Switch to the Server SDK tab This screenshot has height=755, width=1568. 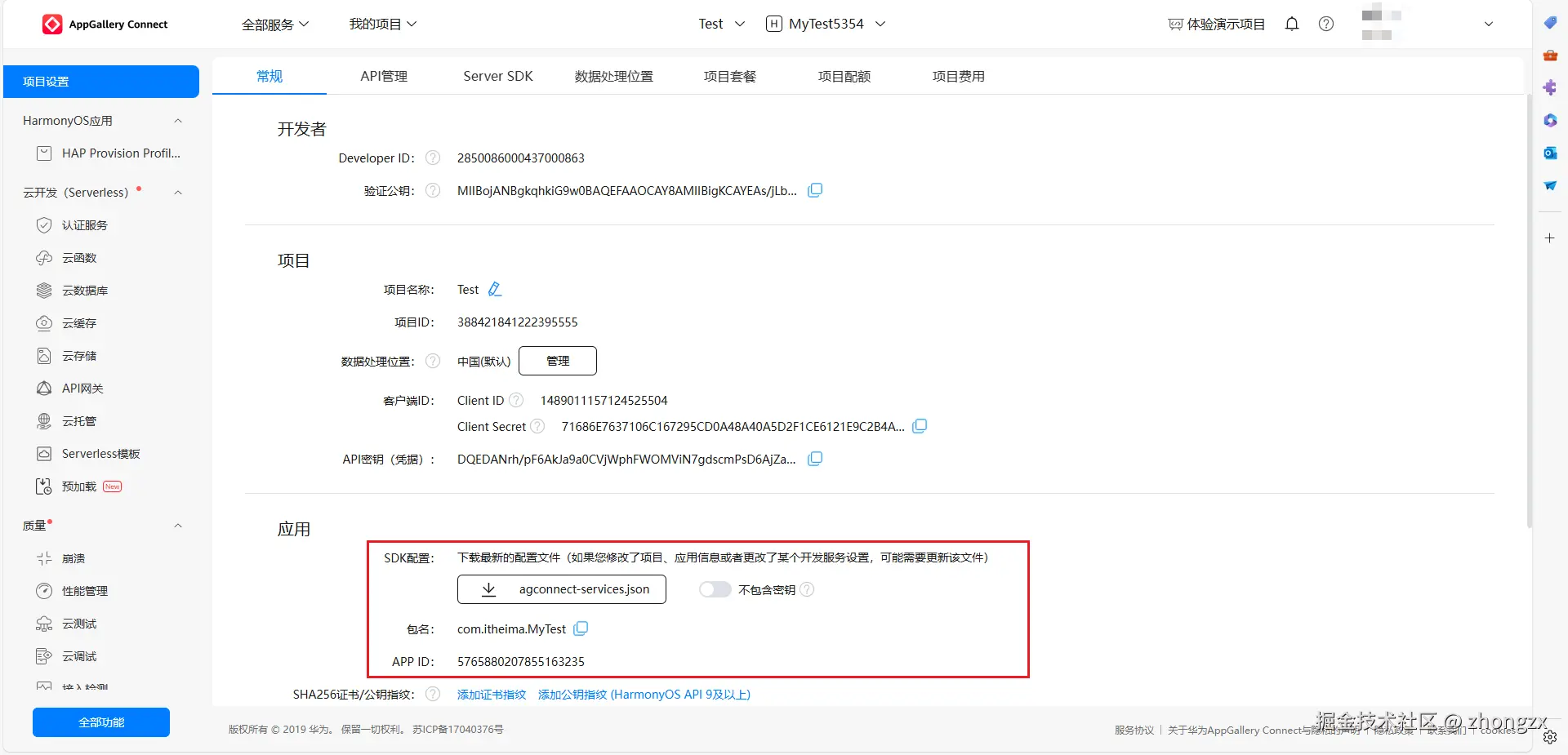coord(498,76)
